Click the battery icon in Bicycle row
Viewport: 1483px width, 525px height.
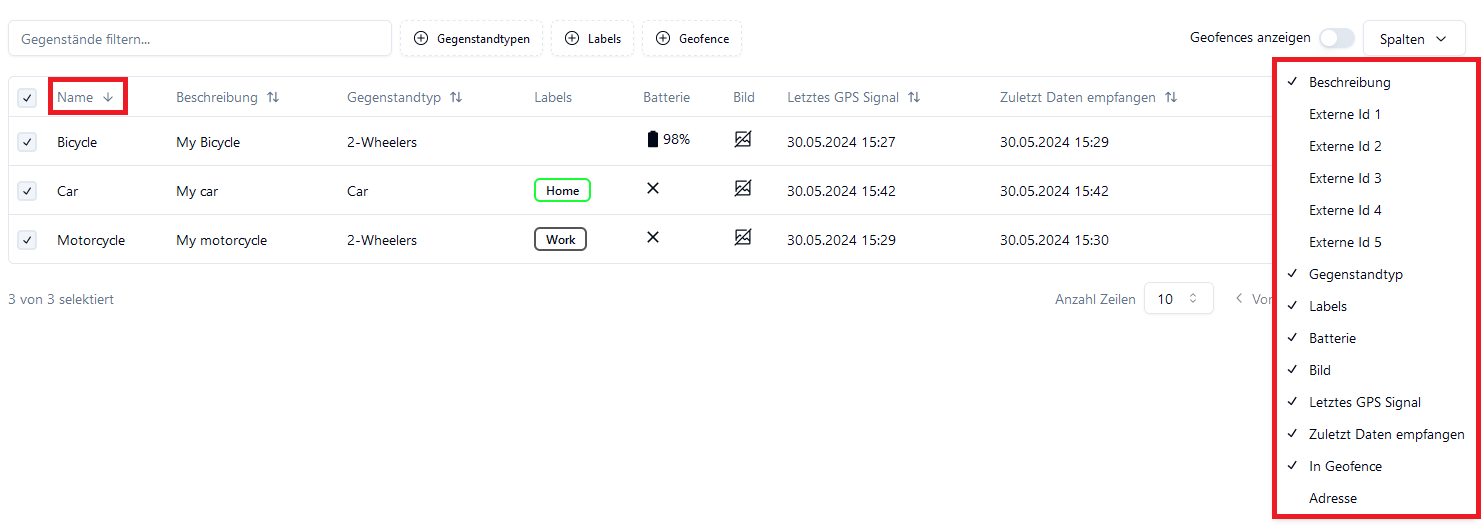(x=653, y=140)
